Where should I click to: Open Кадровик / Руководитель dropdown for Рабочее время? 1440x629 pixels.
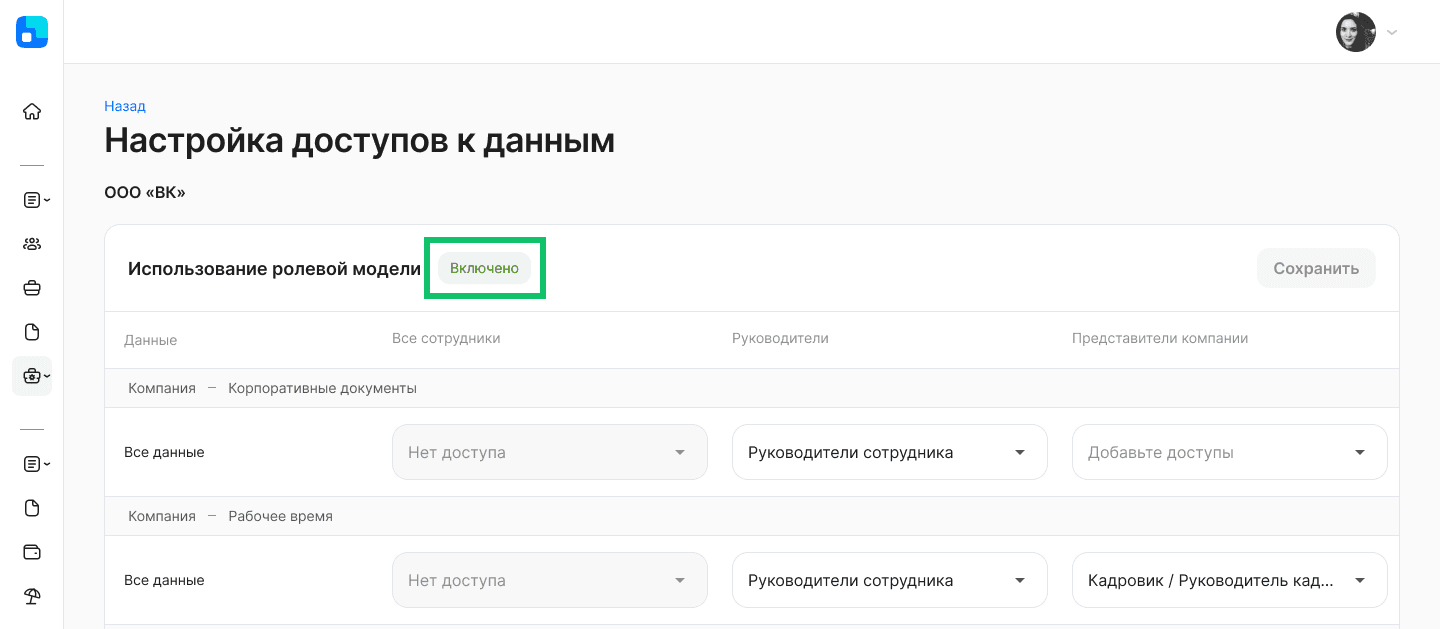pyautogui.click(x=1230, y=580)
